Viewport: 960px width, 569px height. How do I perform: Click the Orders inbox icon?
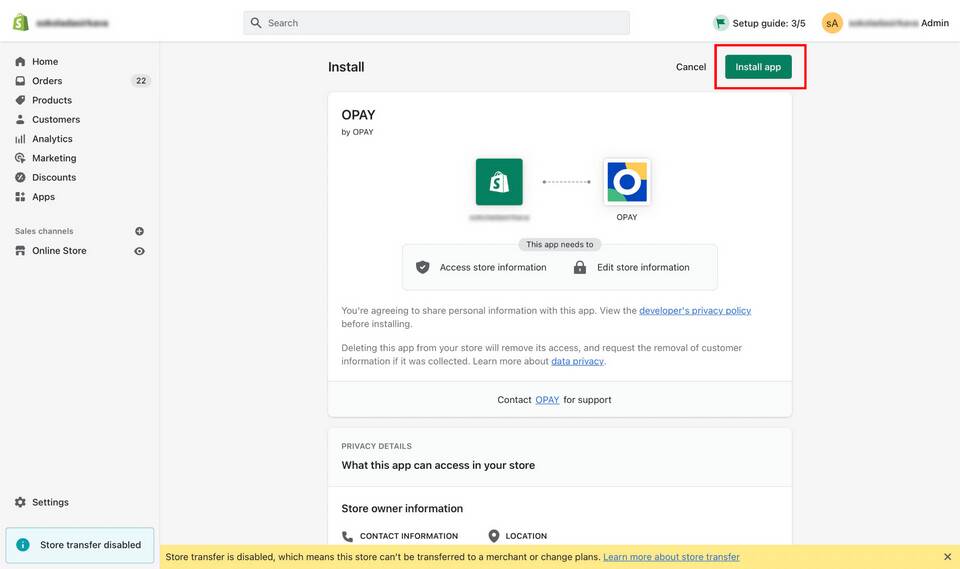(20, 81)
